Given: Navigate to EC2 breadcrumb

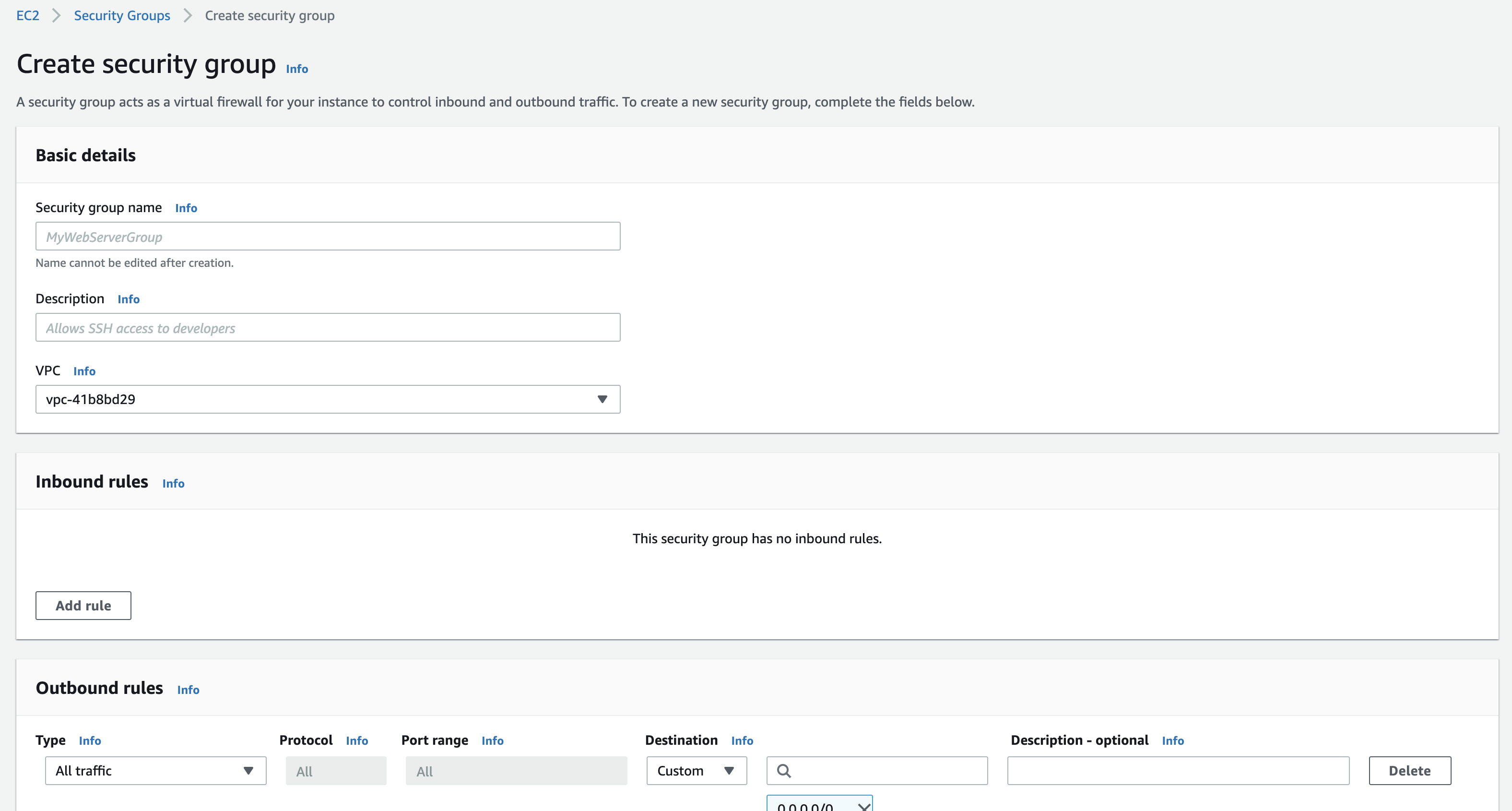Looking at the screenshot, I should pos(28,15).
